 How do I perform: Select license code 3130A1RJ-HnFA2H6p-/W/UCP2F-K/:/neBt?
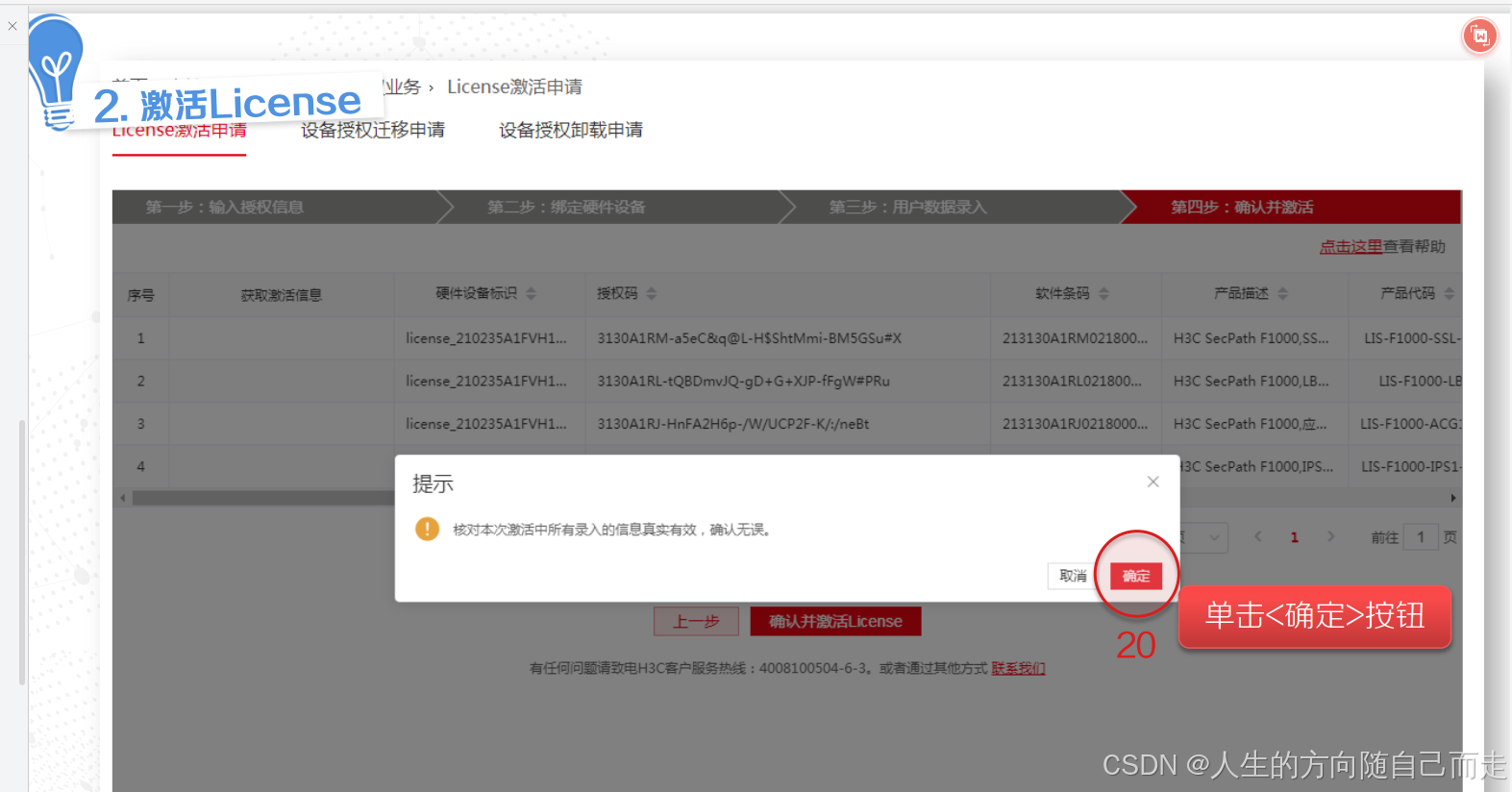pos(732,424)
